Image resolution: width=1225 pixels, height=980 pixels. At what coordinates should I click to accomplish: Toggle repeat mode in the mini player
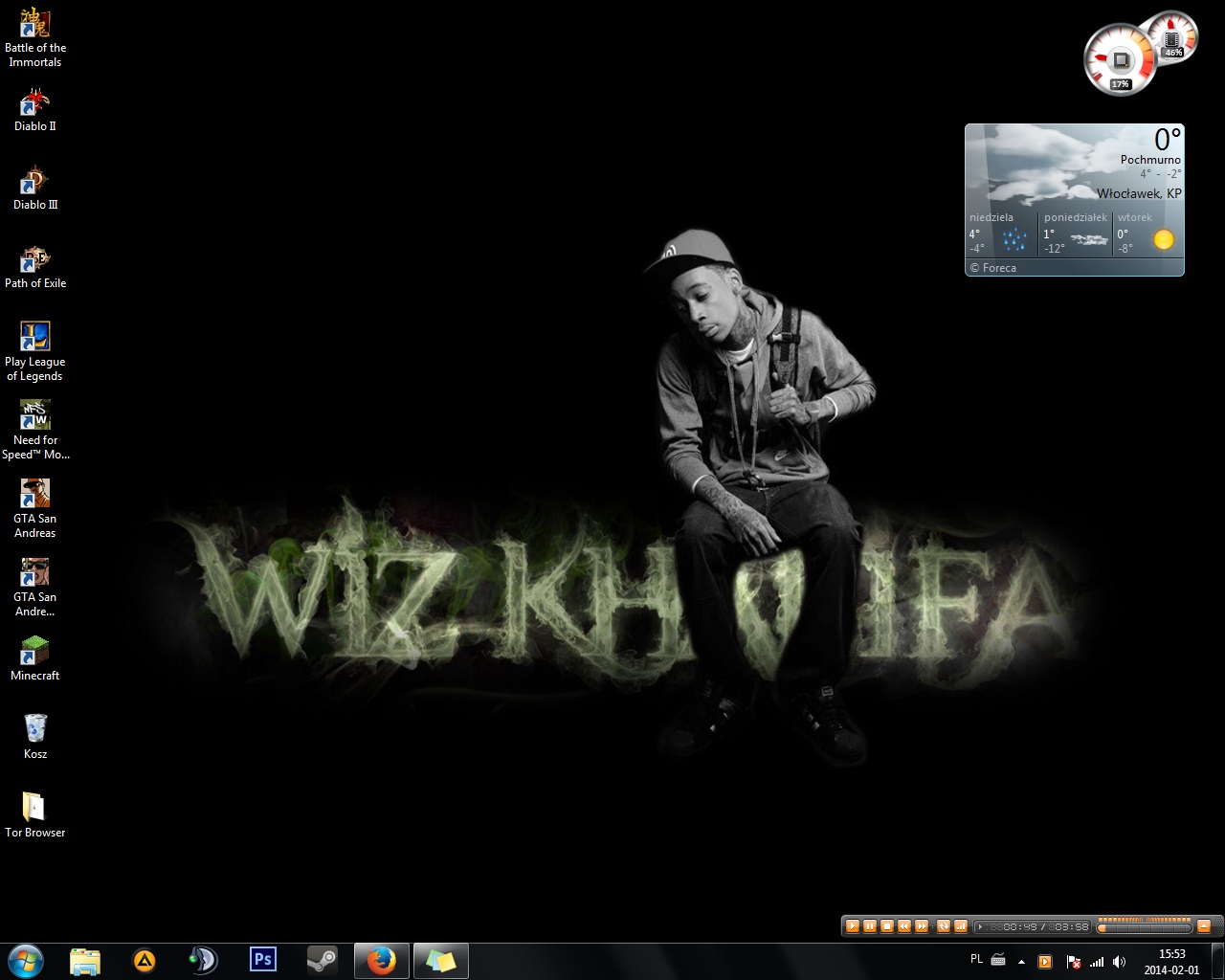coord(943,926)
